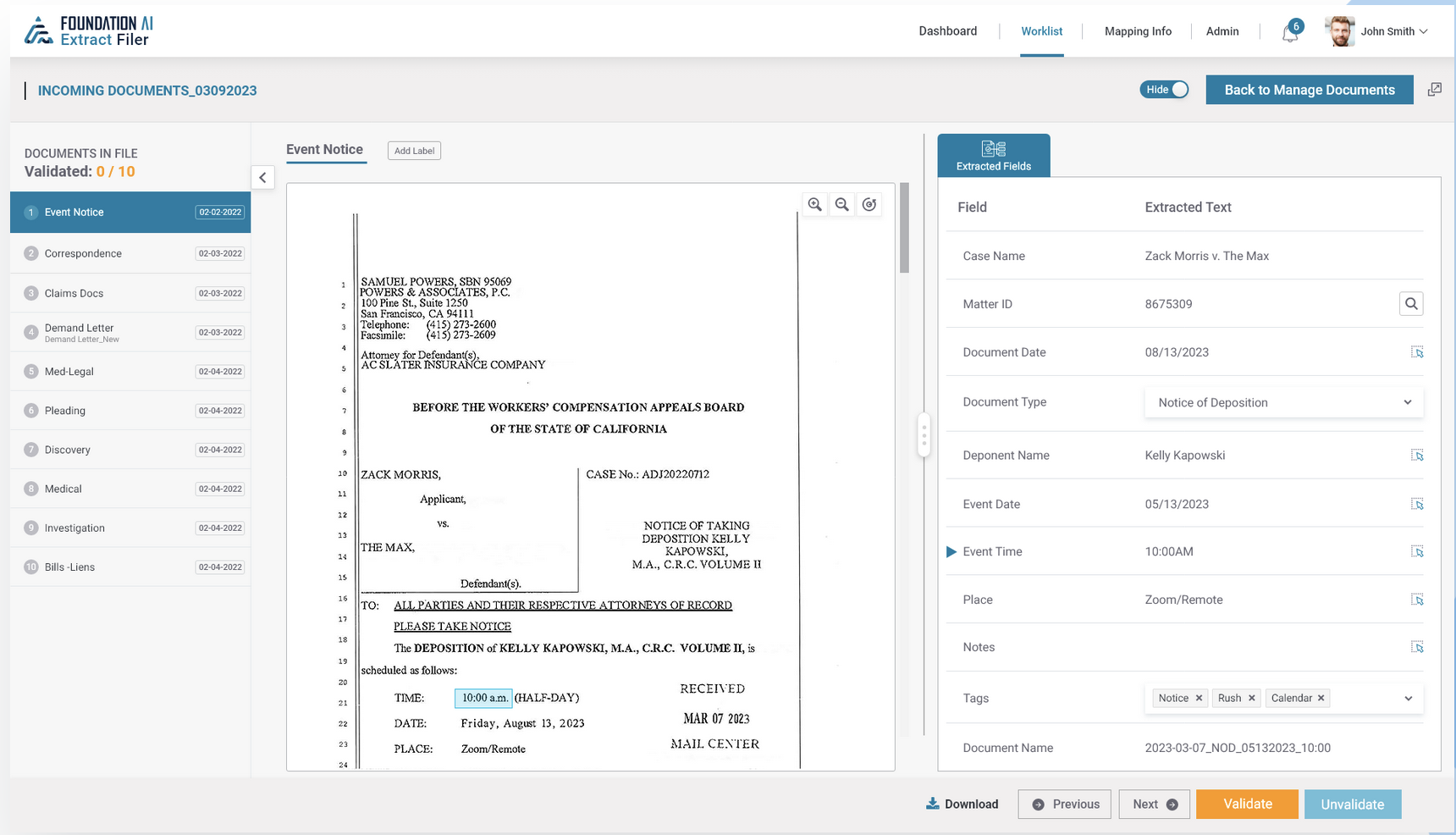Reset the document view rotation
The width and height of the screenshot is (1456, 835).
[869, 204]
